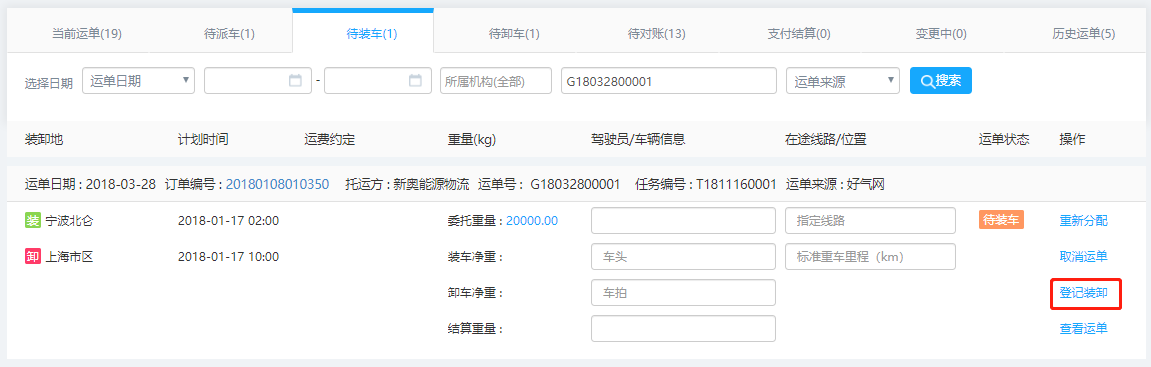Go to the 待对账(13) tab
Image resolution: width=1151 pixels, height=367 pixels.
[x=656, y=34]
